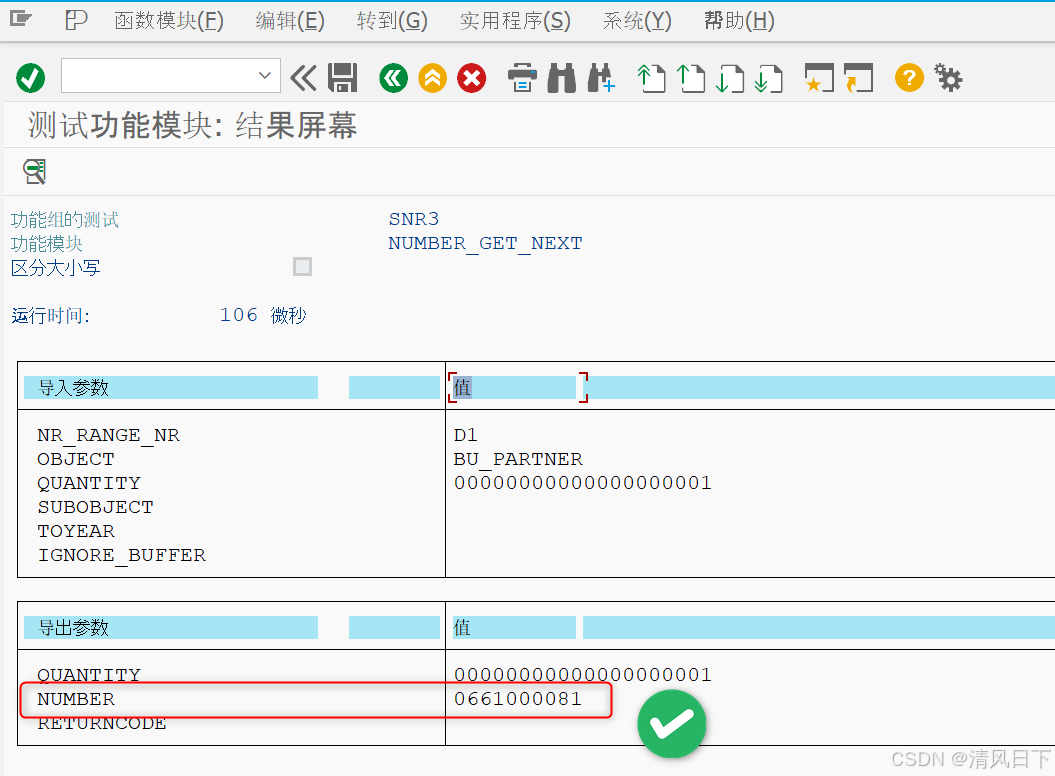Screen dimensions: 1055x776
Task: Click the NR_RANGE_NR import parameter
Action: coord(108,435)
